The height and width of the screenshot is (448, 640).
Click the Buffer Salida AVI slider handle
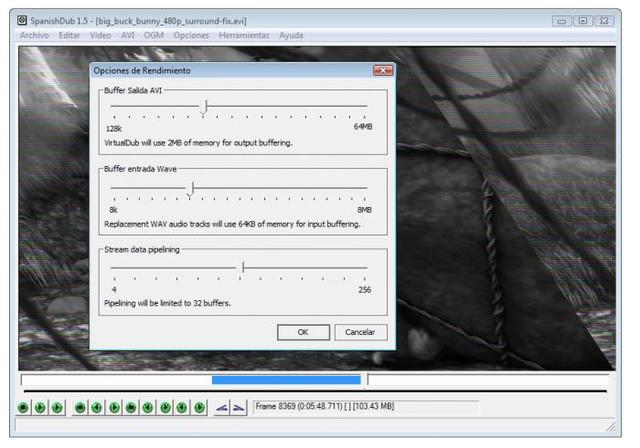pyautogui.click(x=205, y=106)
